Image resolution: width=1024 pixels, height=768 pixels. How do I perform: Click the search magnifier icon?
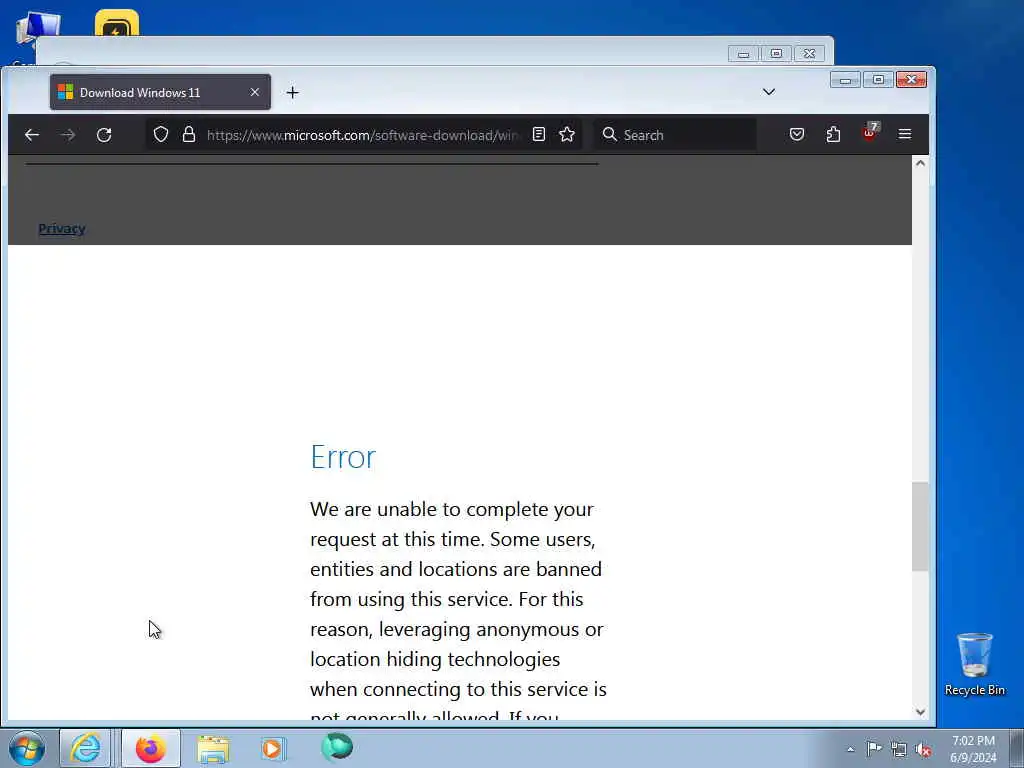[x=609, y=135]
